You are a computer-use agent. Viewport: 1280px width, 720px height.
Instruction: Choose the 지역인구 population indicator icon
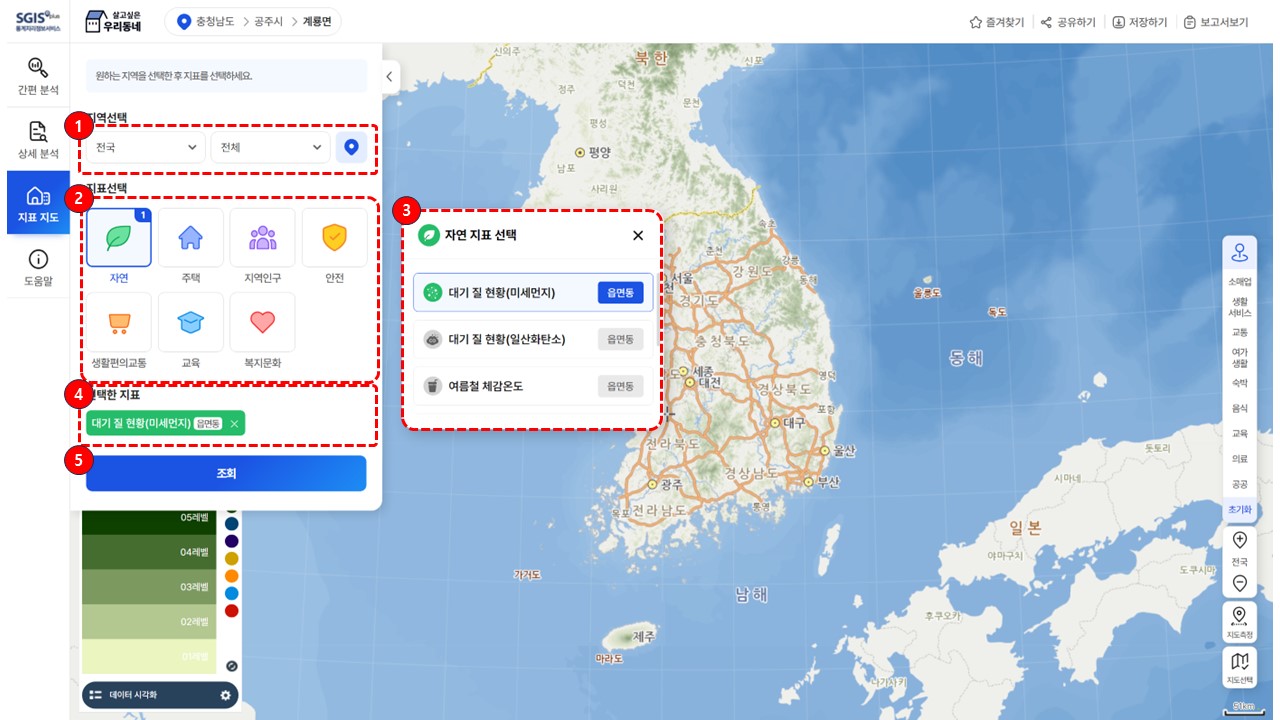(262, 239)
